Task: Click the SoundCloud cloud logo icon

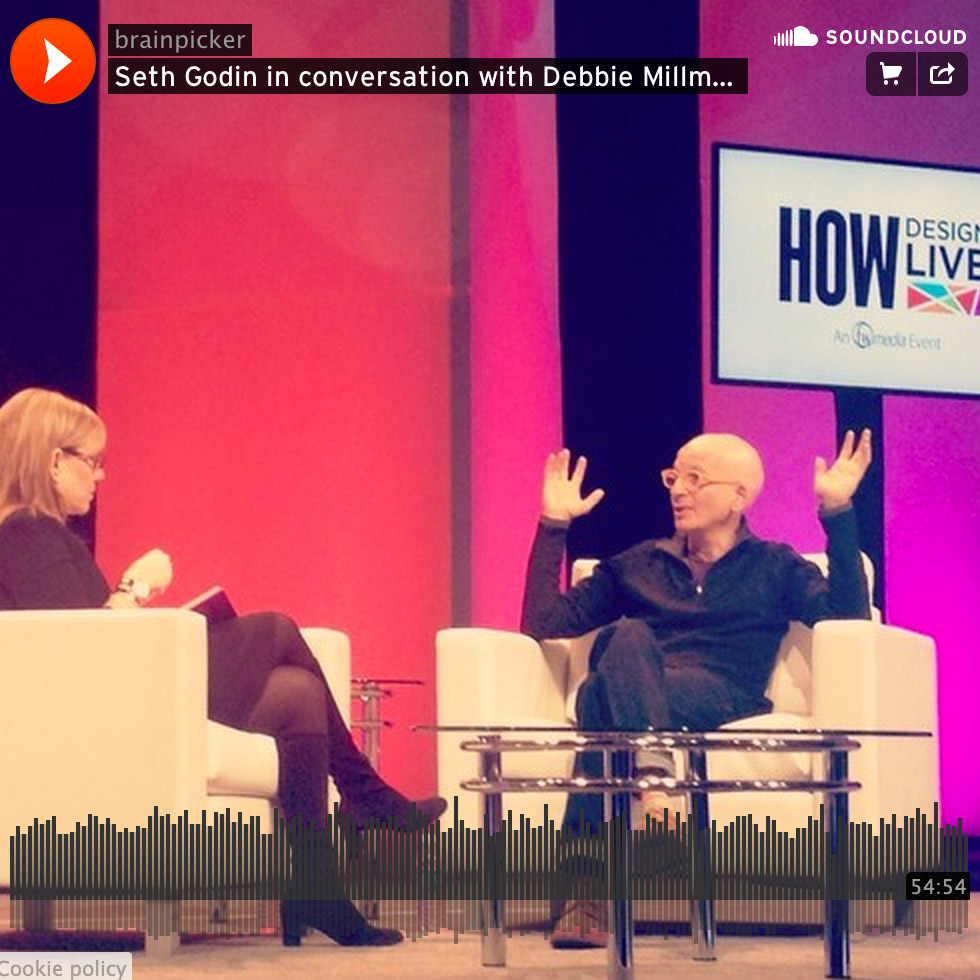Action: click(796, 38)
